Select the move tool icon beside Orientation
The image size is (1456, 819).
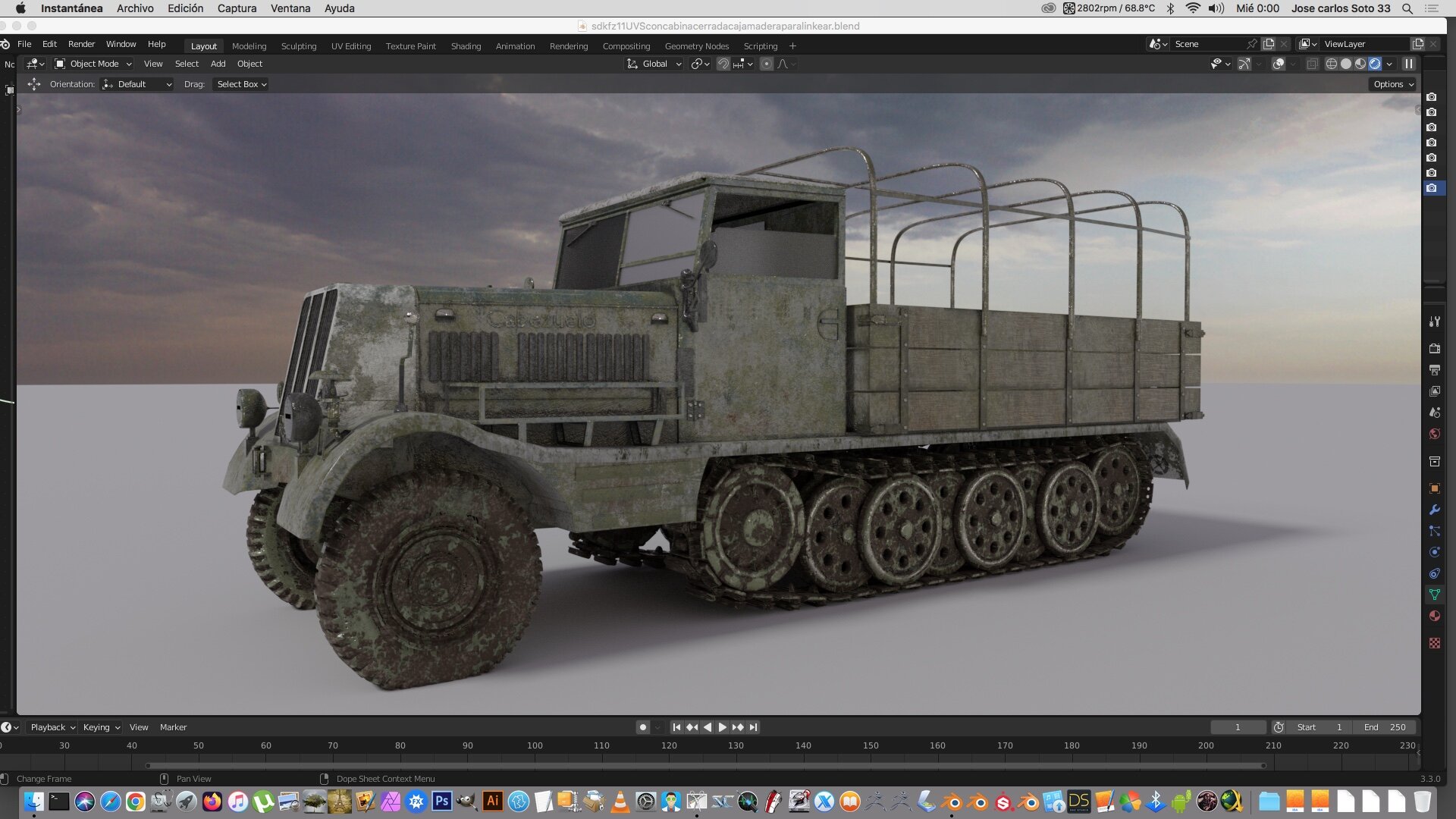click(x=34, y=84)
